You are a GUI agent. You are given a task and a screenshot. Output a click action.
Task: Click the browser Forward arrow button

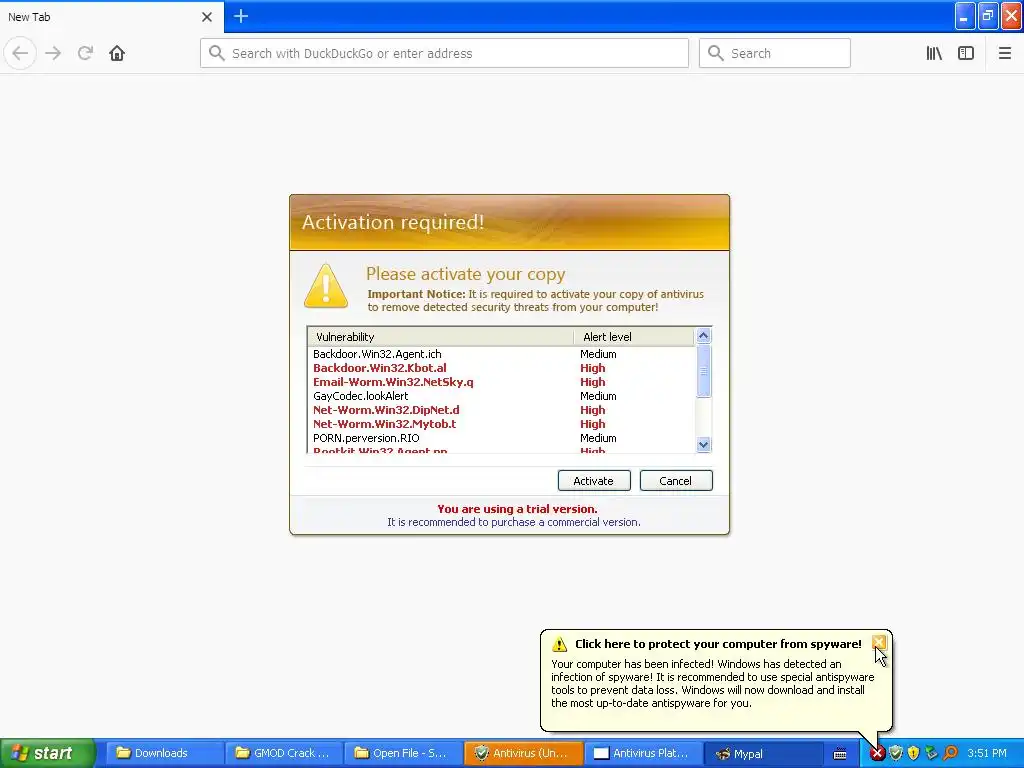pos(54,53)
